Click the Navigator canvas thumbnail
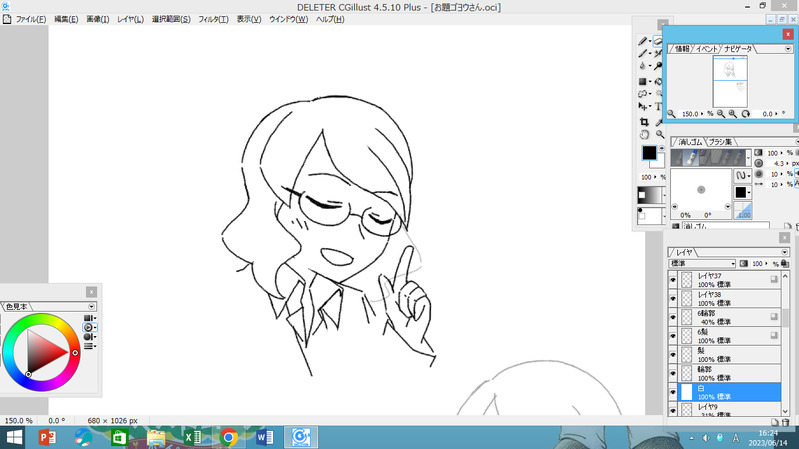Image resolution: width=799 pixels, height=449 pixels. pyautogui.click(x=730, y=82)
